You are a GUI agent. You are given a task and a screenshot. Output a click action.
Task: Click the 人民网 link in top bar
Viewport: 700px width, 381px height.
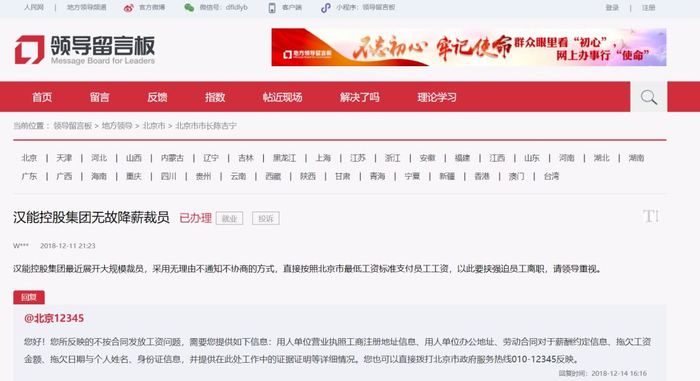click(x=34, y=8)
